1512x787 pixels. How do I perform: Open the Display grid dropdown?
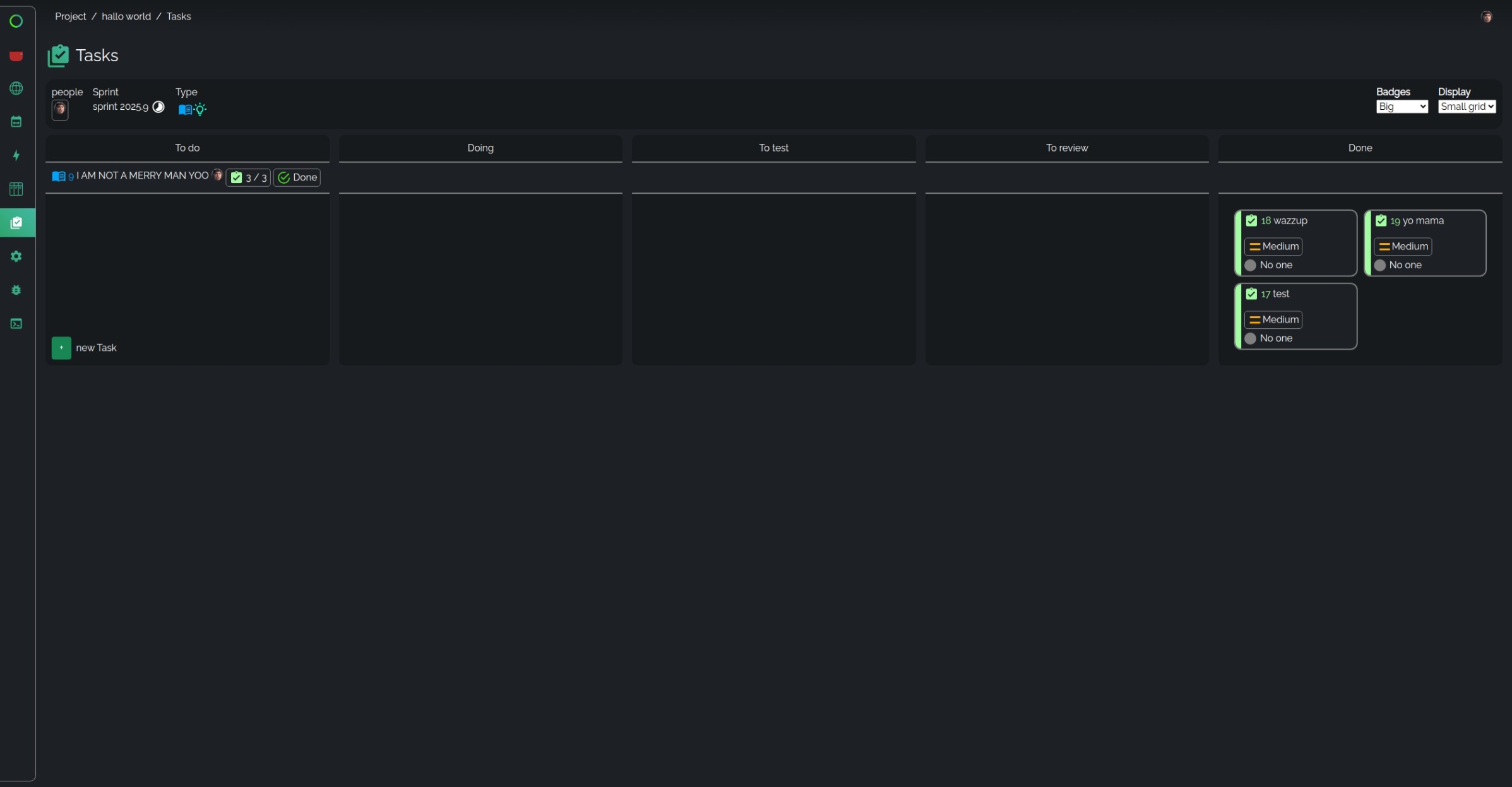pyautogui.click(x=1466, y=107)
